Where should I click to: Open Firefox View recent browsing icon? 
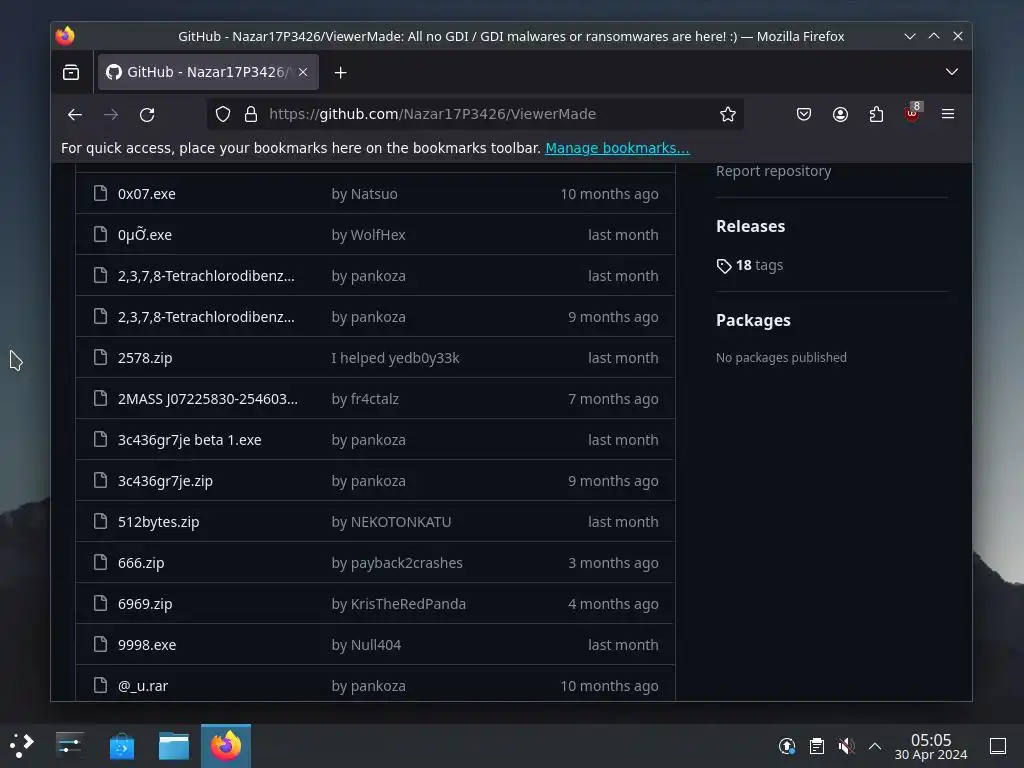tap(71, 72)
